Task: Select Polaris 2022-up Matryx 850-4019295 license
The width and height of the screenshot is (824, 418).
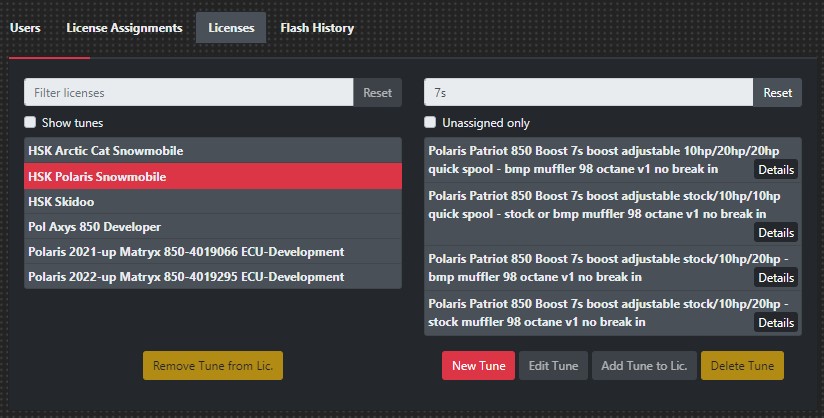Action: (x=213, y=277)
